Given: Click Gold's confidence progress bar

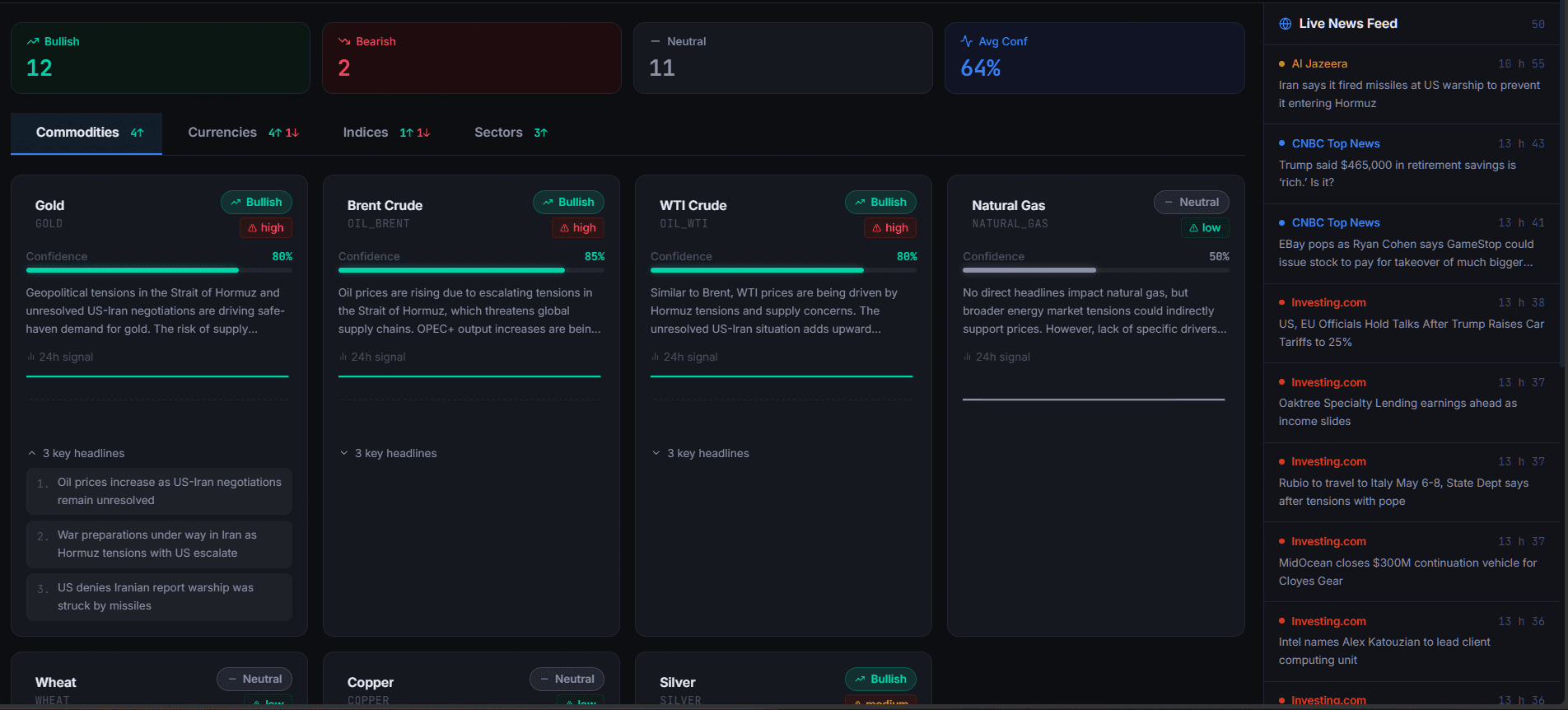Looking at the screenshot, I should 159,270.
